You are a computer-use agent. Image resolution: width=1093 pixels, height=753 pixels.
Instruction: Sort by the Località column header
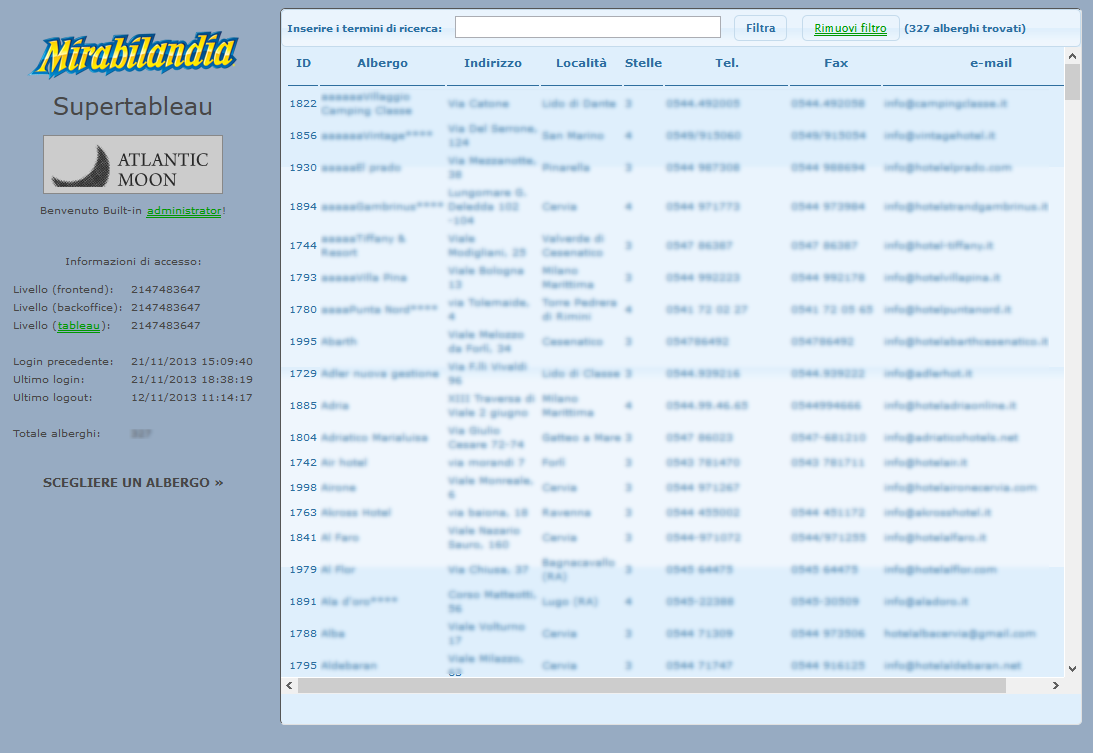coord(581,63)
